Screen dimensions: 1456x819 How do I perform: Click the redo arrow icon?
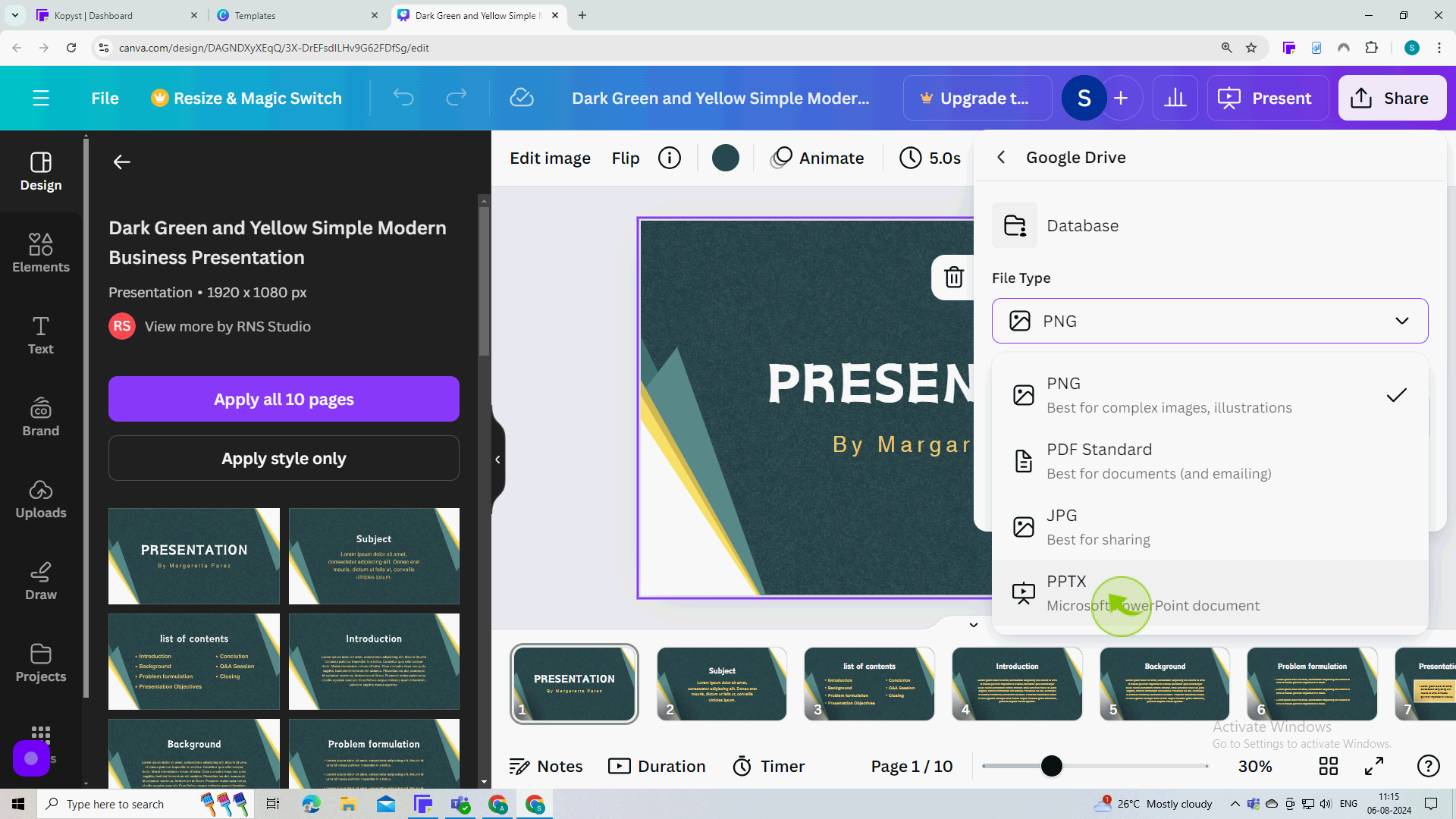[456, 98]
